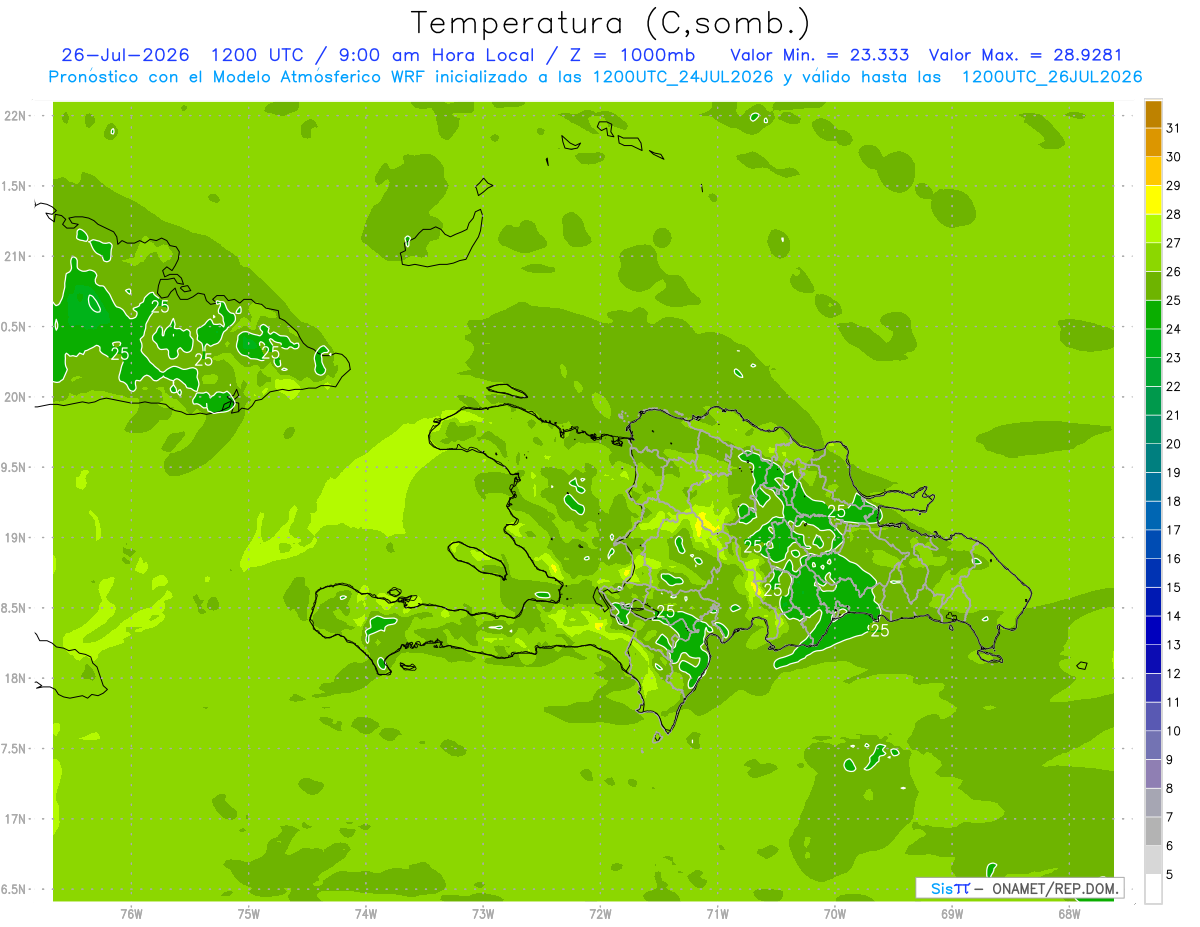Click the 'ONAMET/REP.DOM.' credit label
The image size is (1200, 927).
click(x=1055, y=888)
